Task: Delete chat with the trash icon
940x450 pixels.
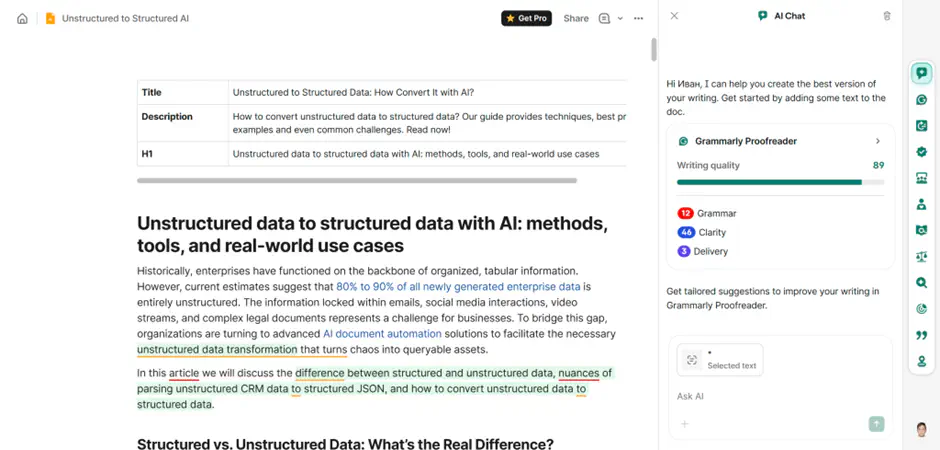Action: pos(887,16)
